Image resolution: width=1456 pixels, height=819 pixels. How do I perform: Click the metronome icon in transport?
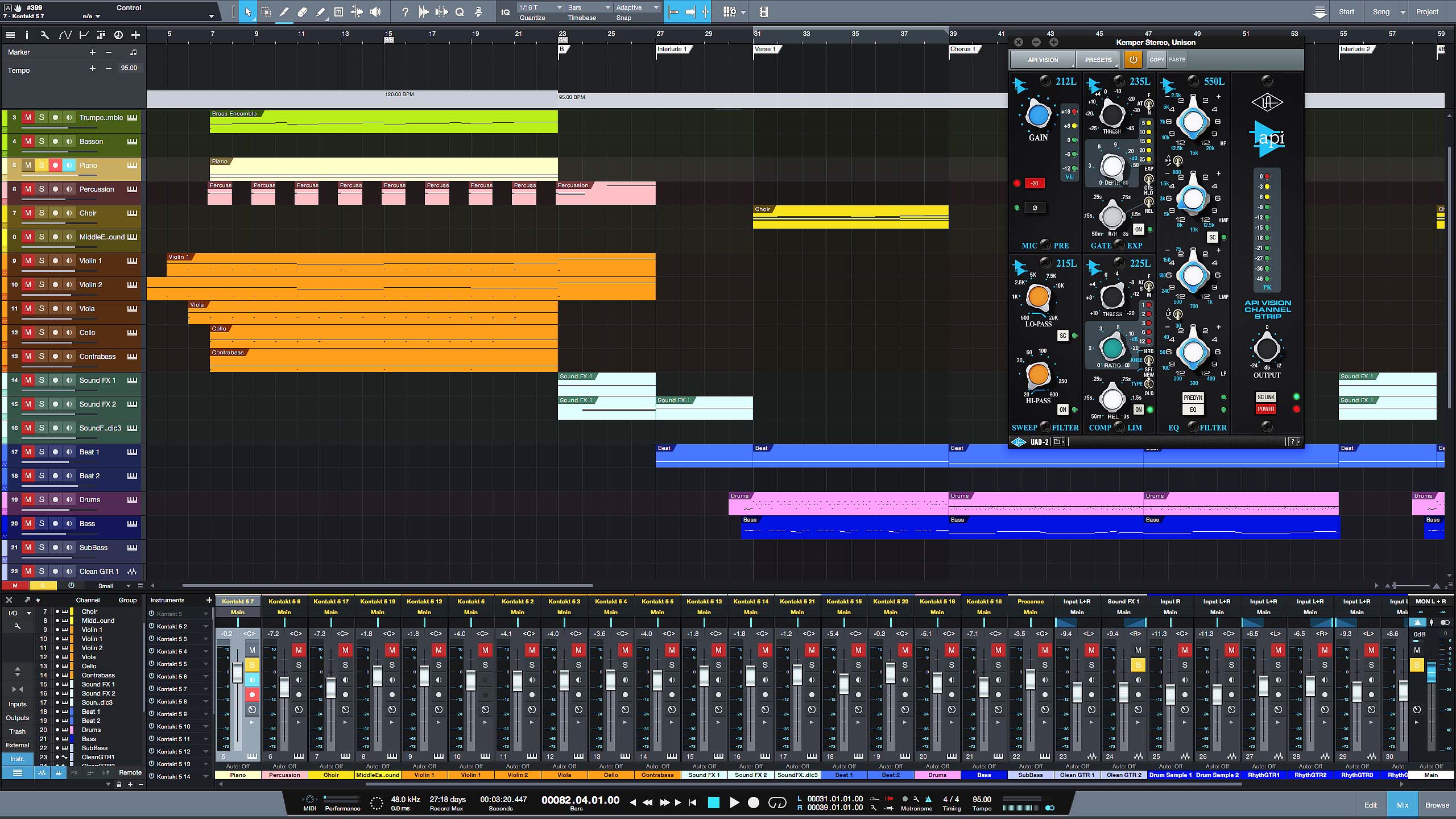pyautogui.click(x=928, y=799)
